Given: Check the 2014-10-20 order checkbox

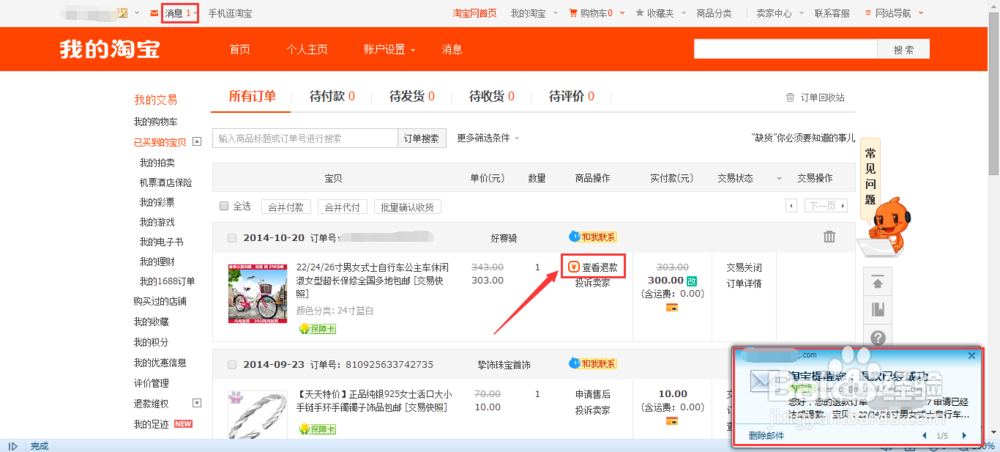Looking at the screenshot, I should coord(232,238).
